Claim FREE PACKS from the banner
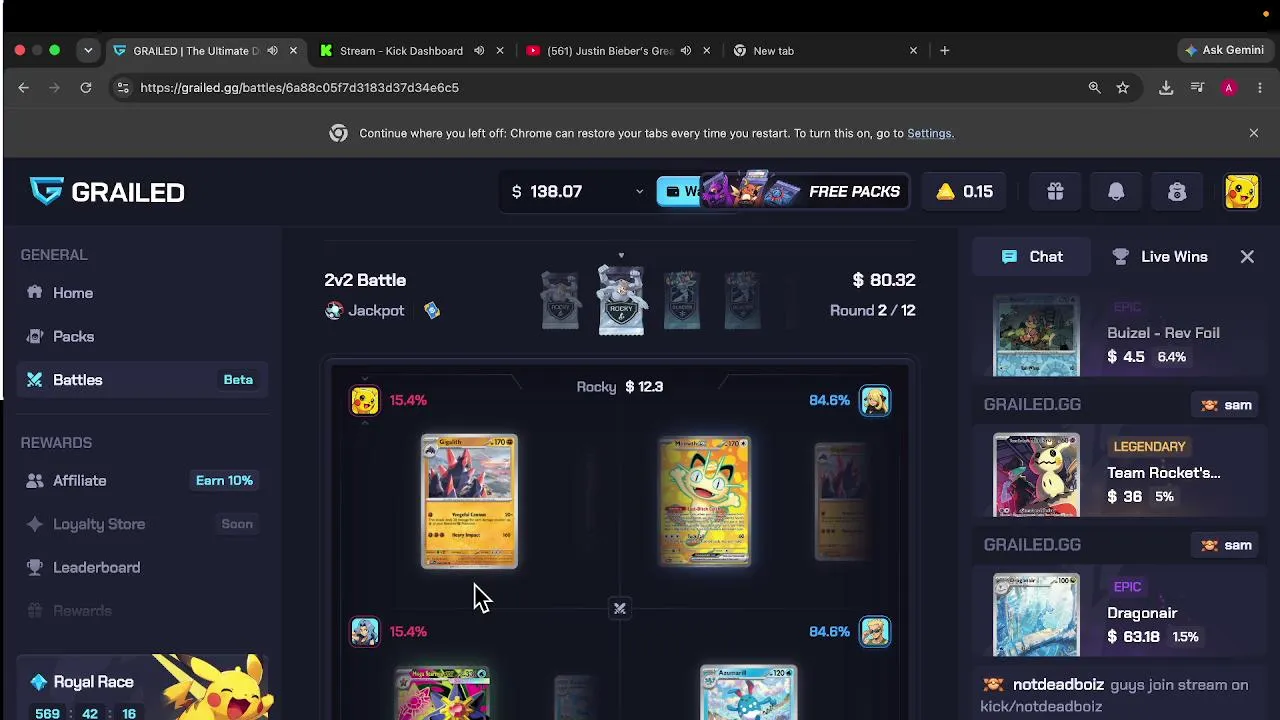1280x720 pixels. click(805, 191)
